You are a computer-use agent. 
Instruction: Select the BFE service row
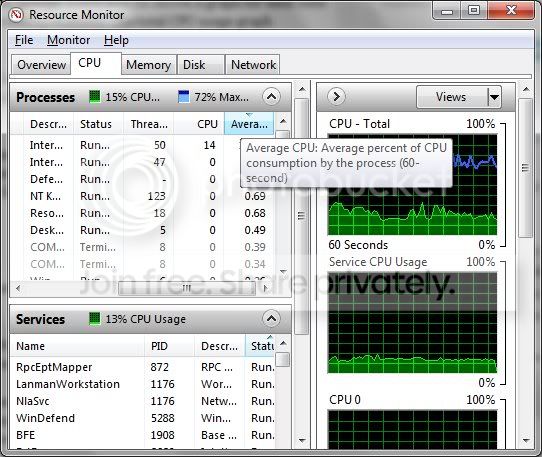(143, 435)
